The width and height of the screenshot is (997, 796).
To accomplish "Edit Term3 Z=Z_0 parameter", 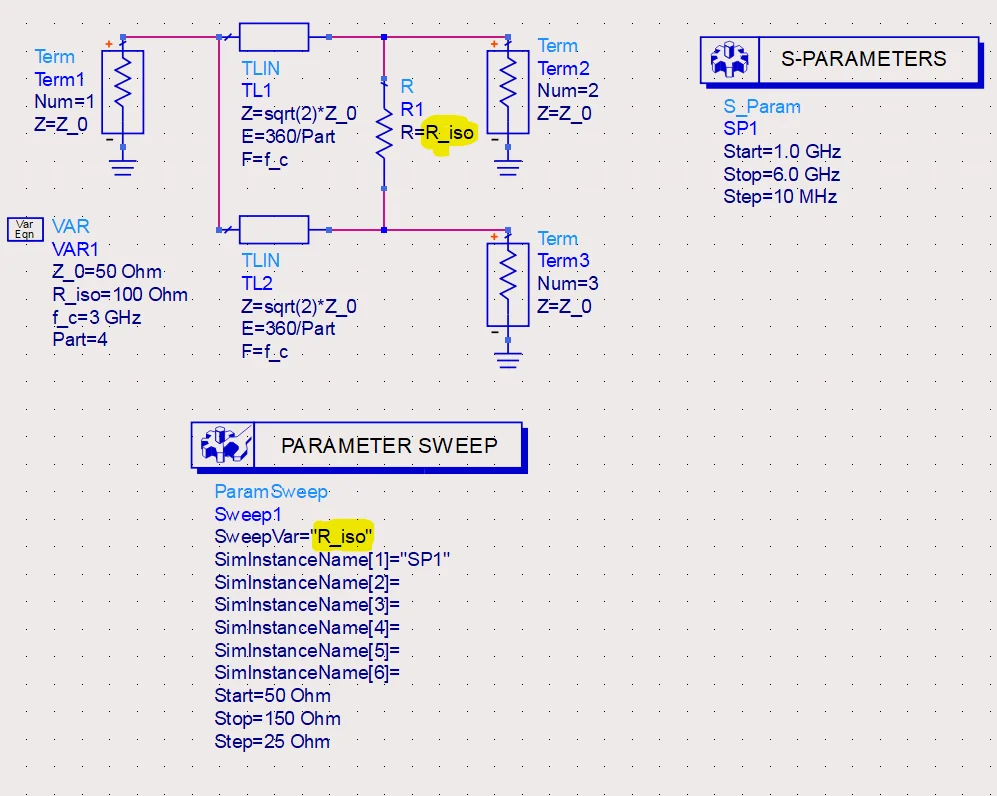I will click(565, 306).
